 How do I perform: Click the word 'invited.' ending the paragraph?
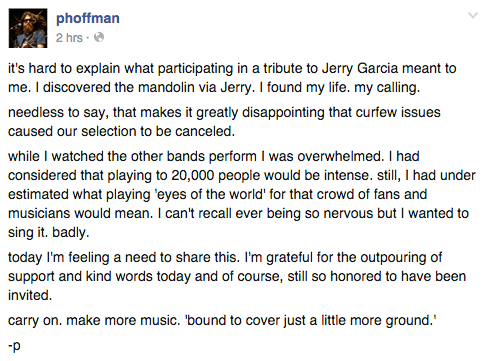[30, 295]
